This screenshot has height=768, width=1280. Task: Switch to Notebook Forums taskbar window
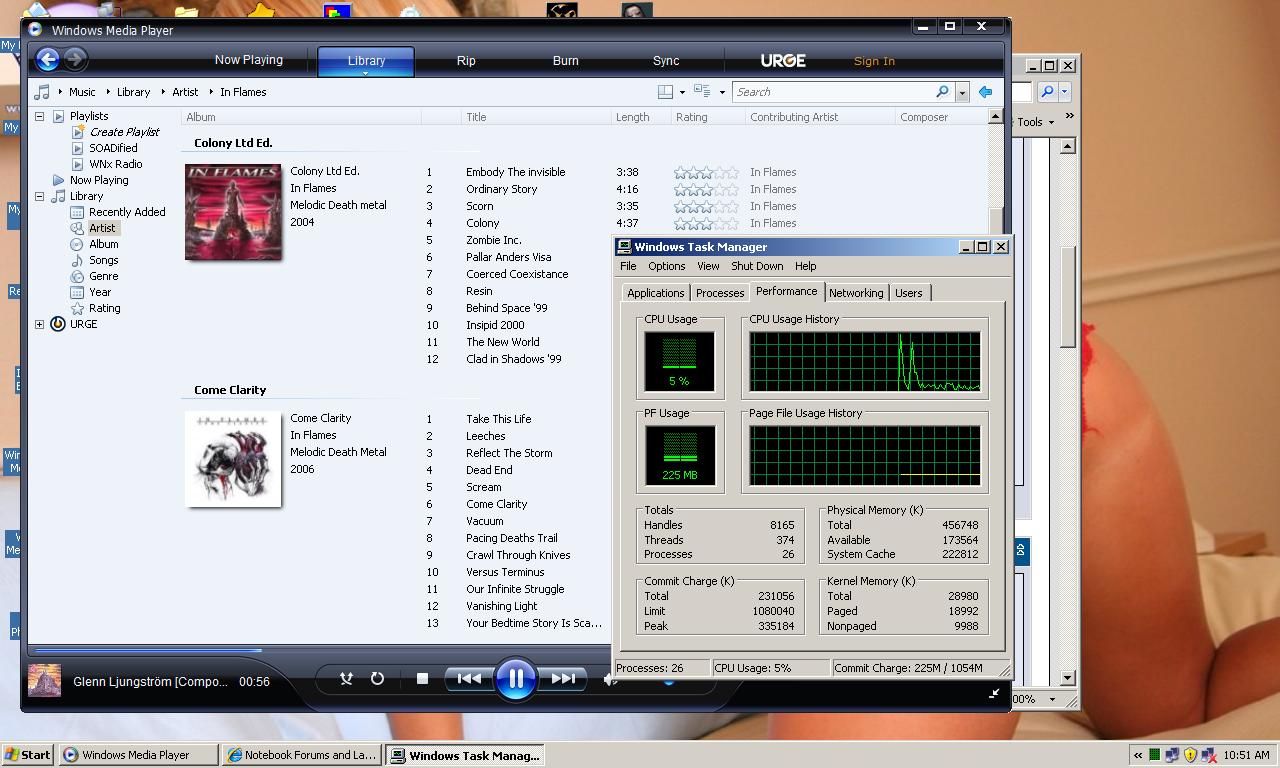tap(302, 755)
